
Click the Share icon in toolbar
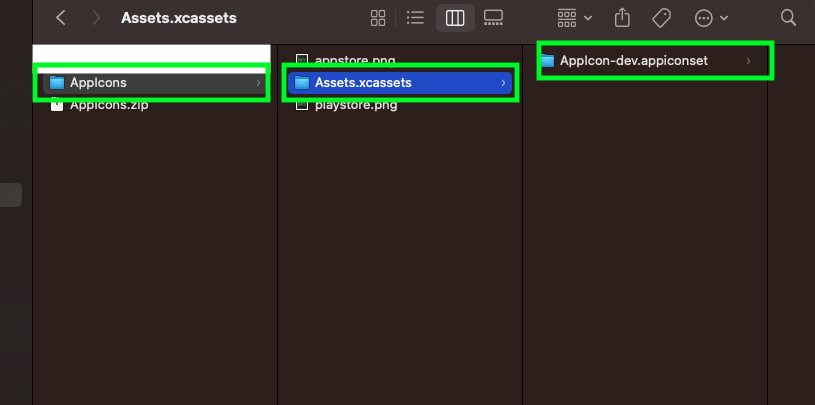pos(622,18)
